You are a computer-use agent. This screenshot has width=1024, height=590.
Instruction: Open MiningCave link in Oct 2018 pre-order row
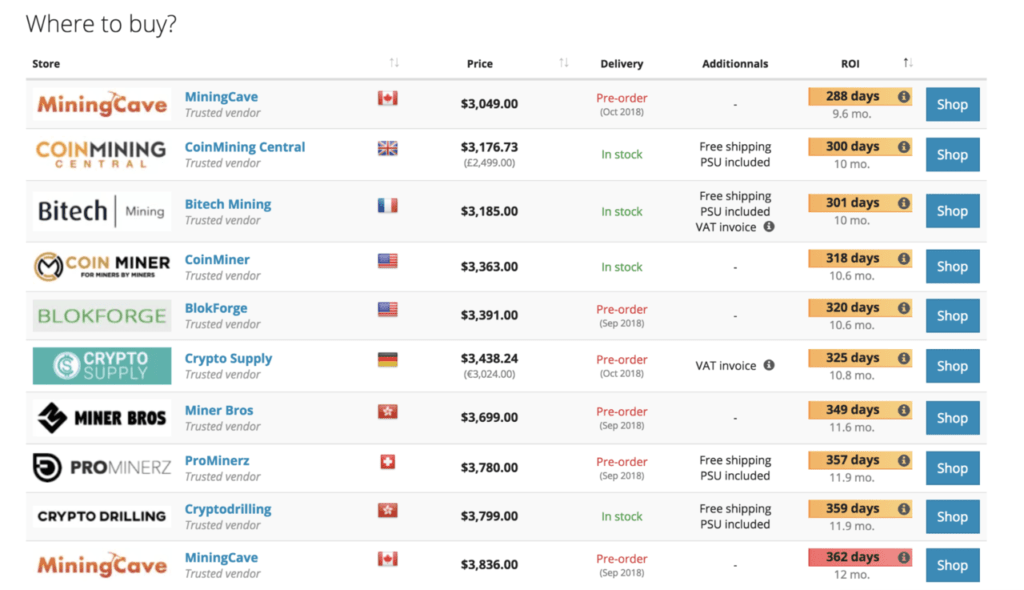[x=221, y=97]
